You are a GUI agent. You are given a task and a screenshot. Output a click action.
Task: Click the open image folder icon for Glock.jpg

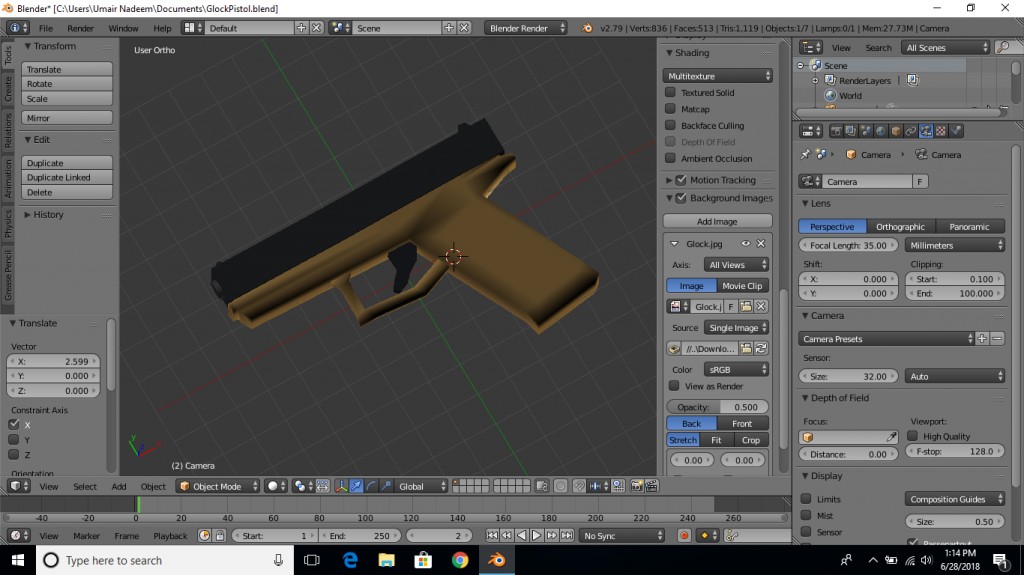point(746,306)
